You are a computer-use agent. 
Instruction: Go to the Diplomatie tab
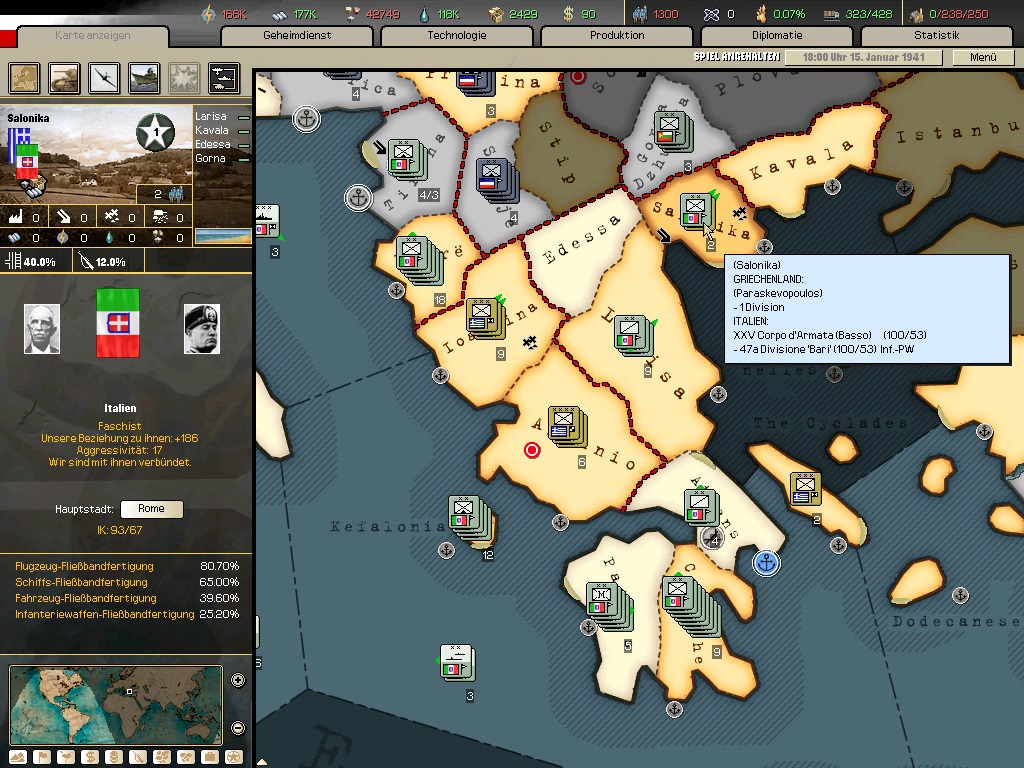pos(777,36)
